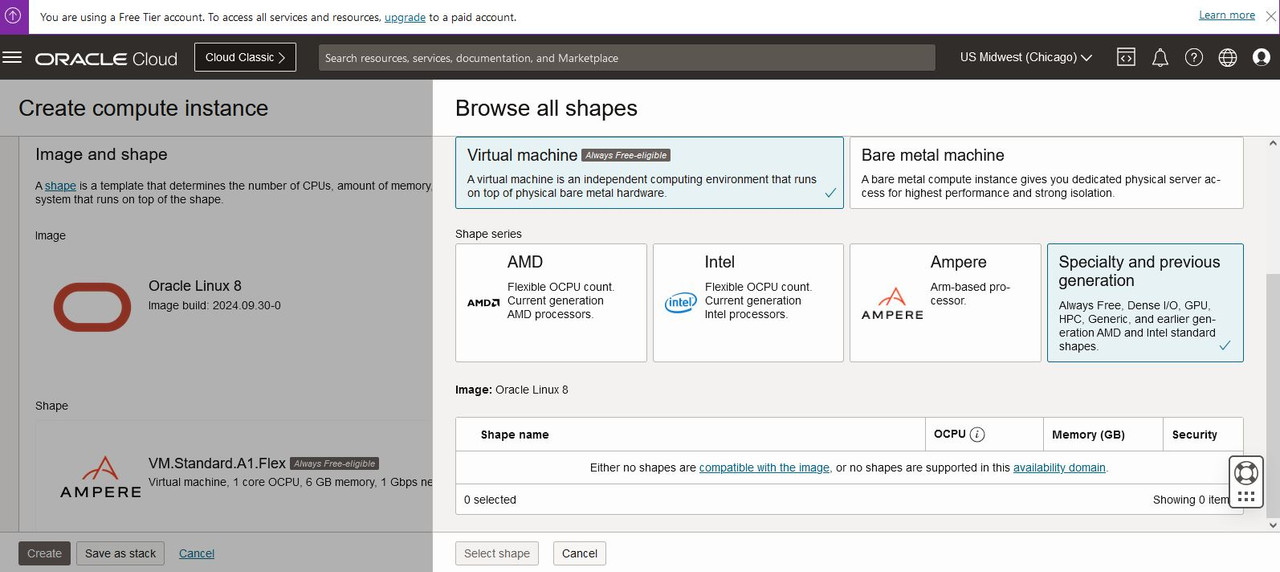Click the Cancel link beside Save as stack

[x=196, y=553]
